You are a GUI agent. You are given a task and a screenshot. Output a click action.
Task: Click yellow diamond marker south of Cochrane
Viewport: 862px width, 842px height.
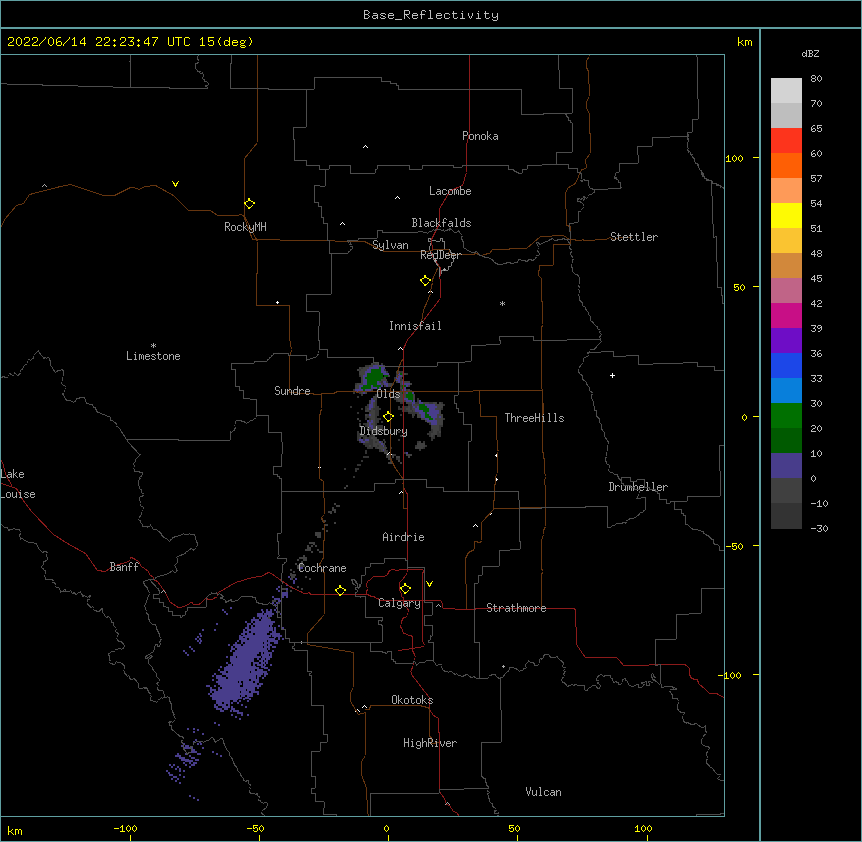tap(340, 590)
